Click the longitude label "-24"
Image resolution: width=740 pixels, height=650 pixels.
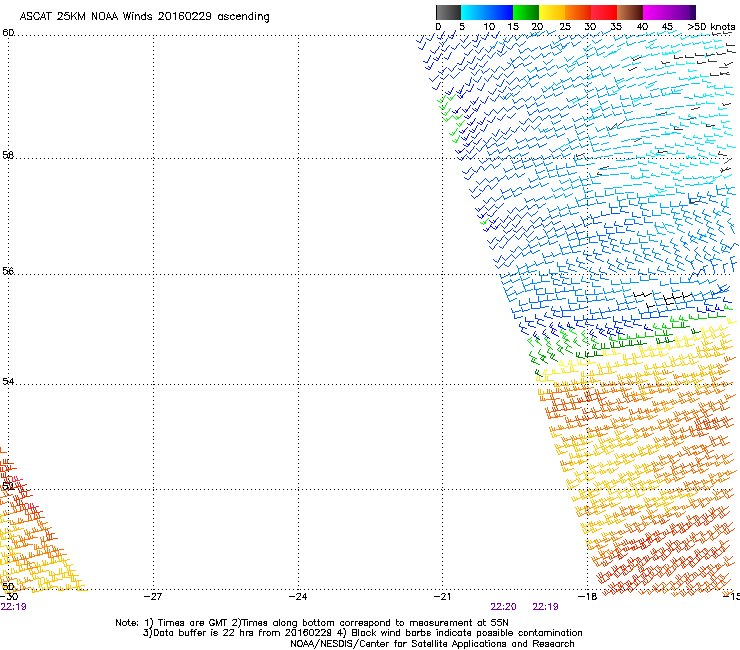[298, 597]
